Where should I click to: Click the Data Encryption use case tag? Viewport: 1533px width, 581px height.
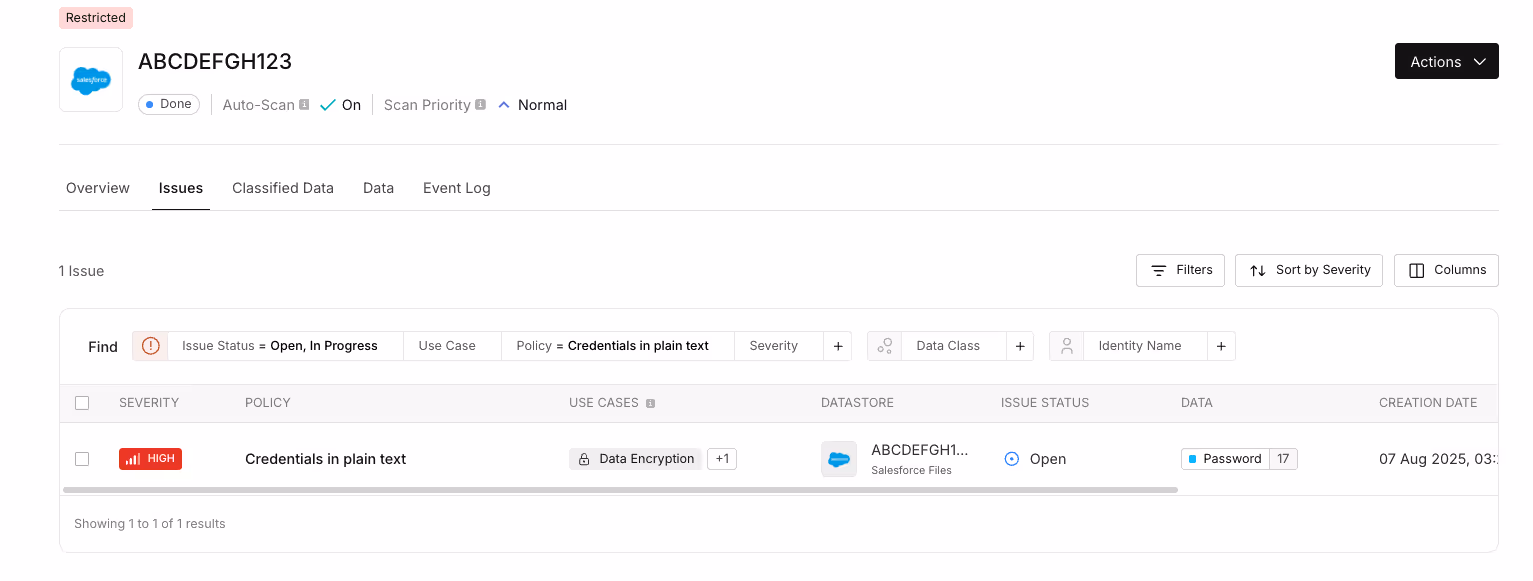636,459
